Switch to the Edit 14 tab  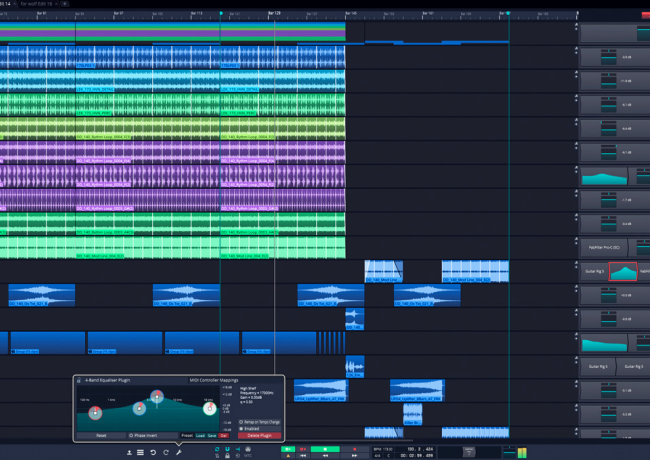(6, 4)
